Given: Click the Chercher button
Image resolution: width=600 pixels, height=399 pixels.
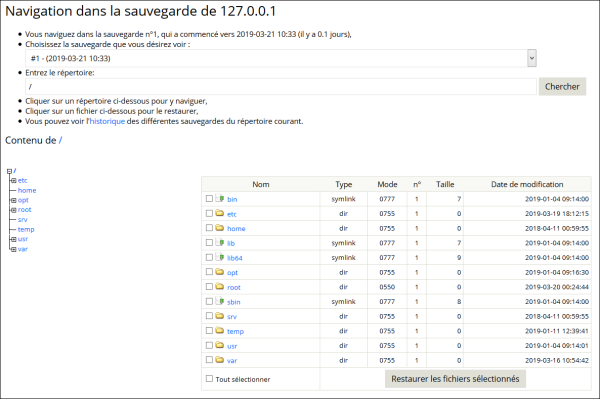Looking at the screenshot, I should [x=562, y=86].
